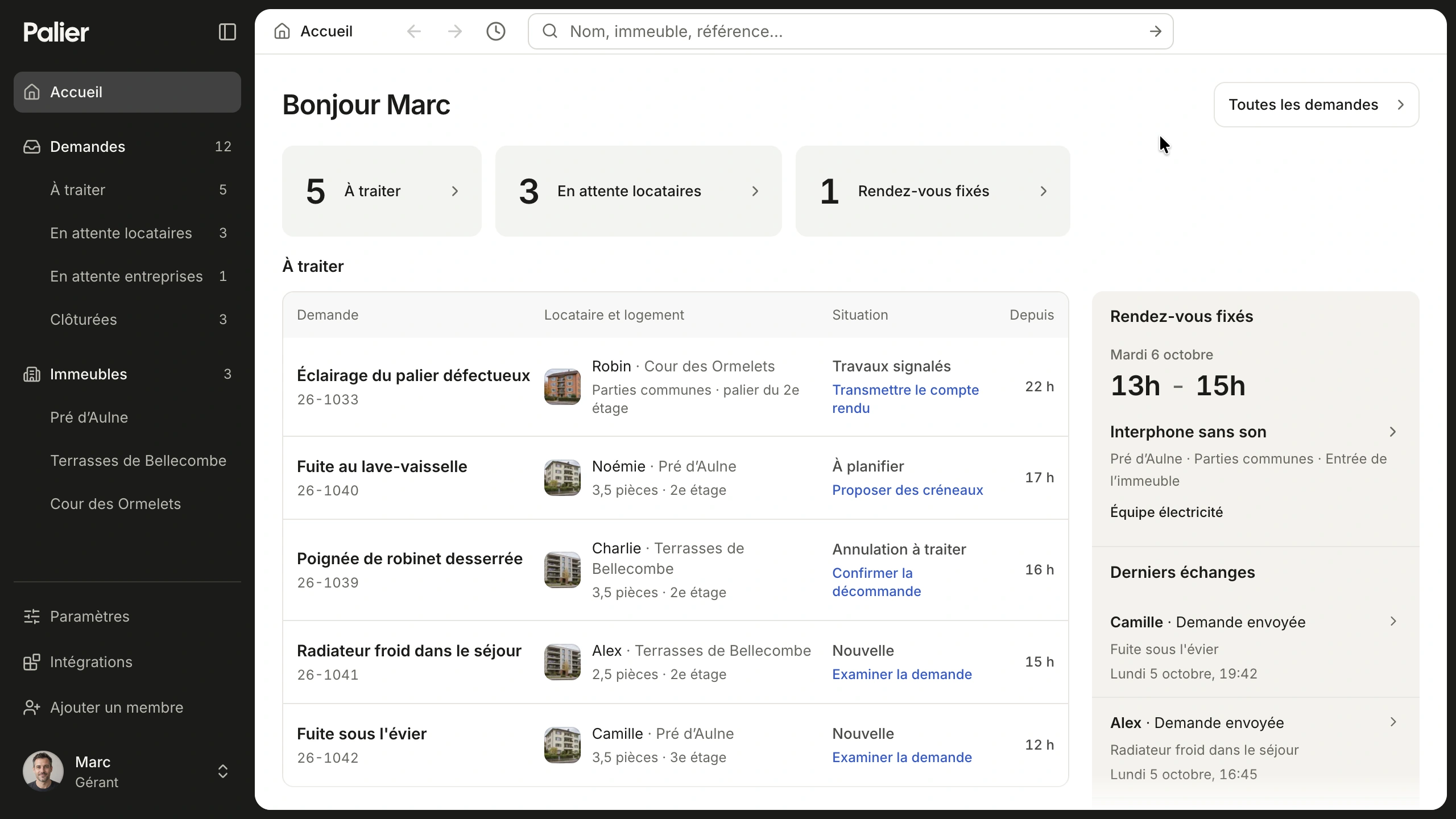This screenshot has width=1456, height=819.
Task: Open Noémie's Pré d'Aulne building thumbnail
Action: tap(562, 478)
